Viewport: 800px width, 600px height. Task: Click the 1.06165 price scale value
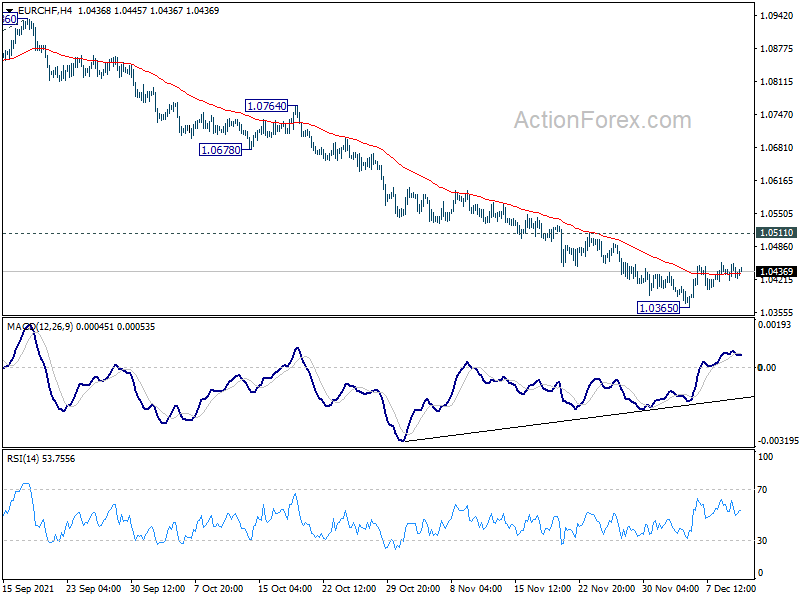point(777,181)
